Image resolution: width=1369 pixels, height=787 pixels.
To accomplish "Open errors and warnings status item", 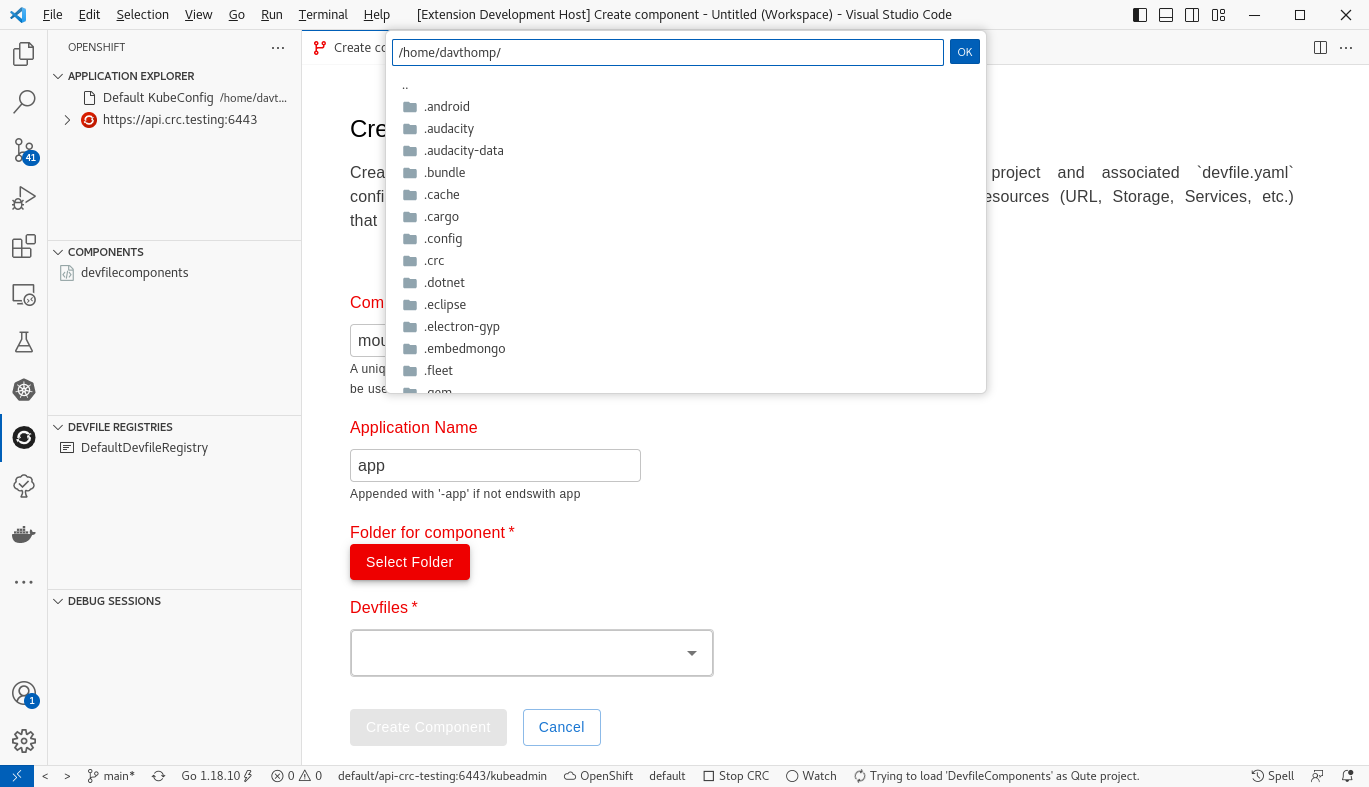I will click(296, 776).
